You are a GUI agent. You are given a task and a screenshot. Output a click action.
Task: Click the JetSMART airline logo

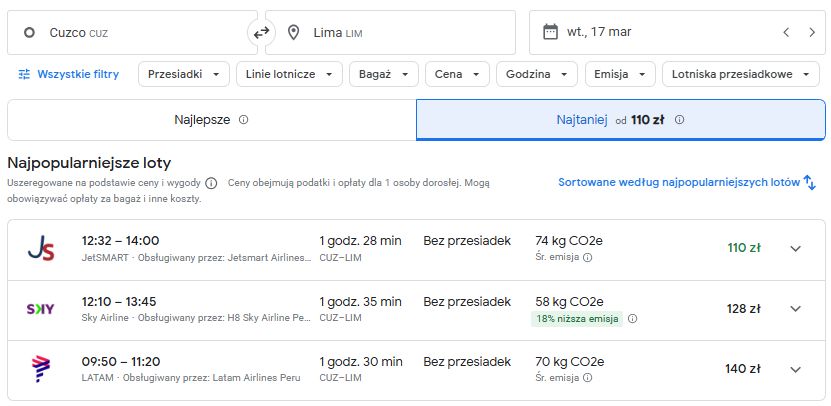[x=41, y=249]
